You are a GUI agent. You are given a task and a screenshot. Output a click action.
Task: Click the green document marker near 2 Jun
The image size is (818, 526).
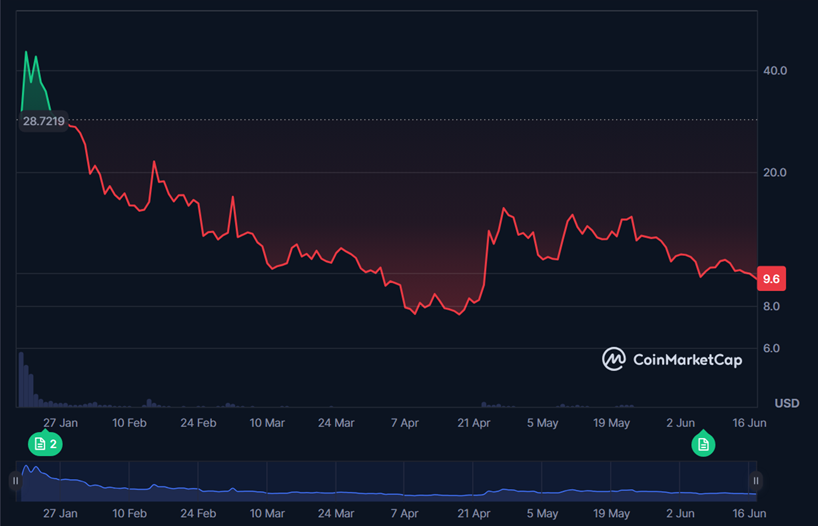pyautogui.click(x=703, y=444)
